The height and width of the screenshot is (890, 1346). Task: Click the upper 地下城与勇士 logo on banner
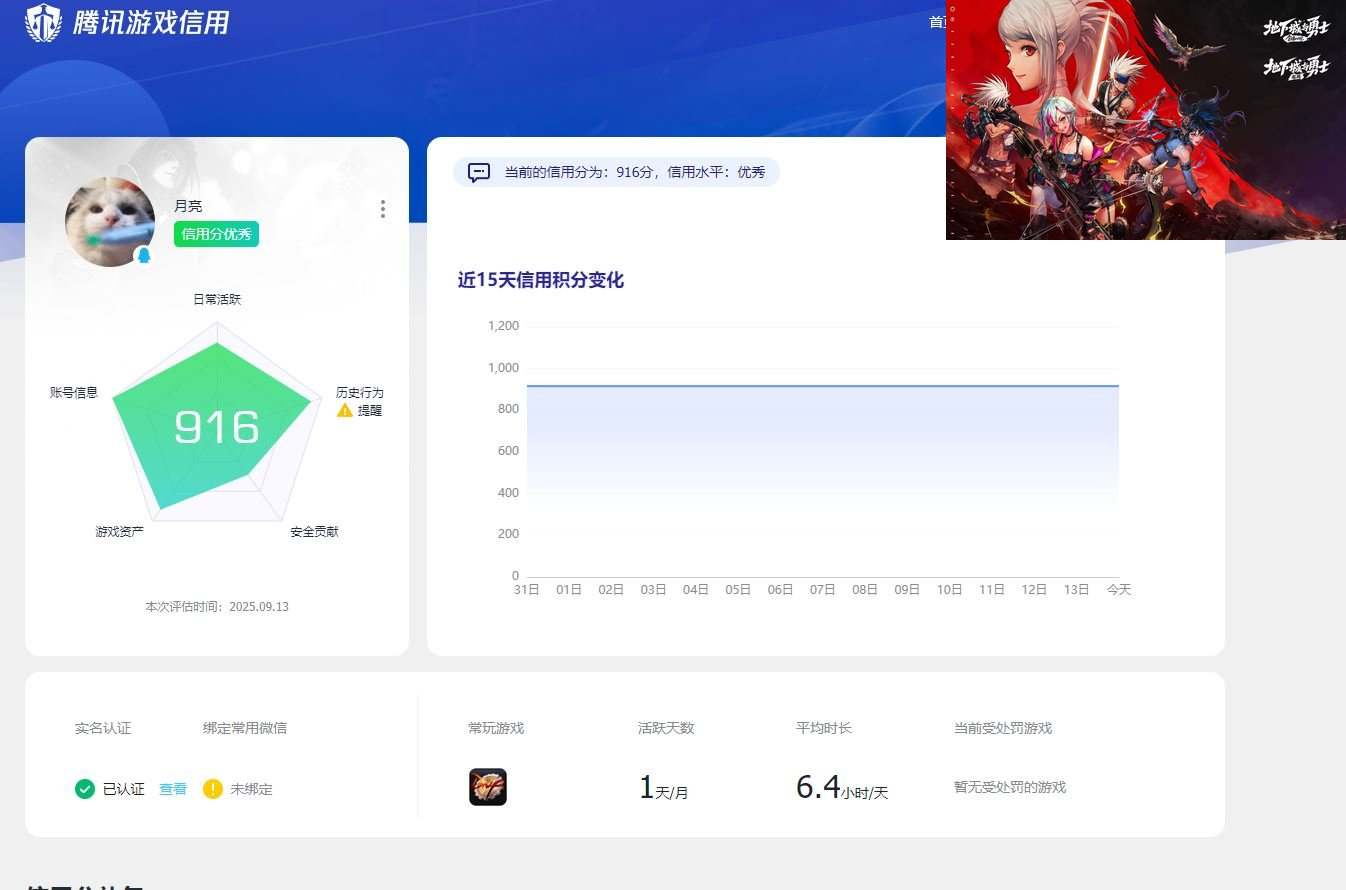click(x=1296, y=28)
